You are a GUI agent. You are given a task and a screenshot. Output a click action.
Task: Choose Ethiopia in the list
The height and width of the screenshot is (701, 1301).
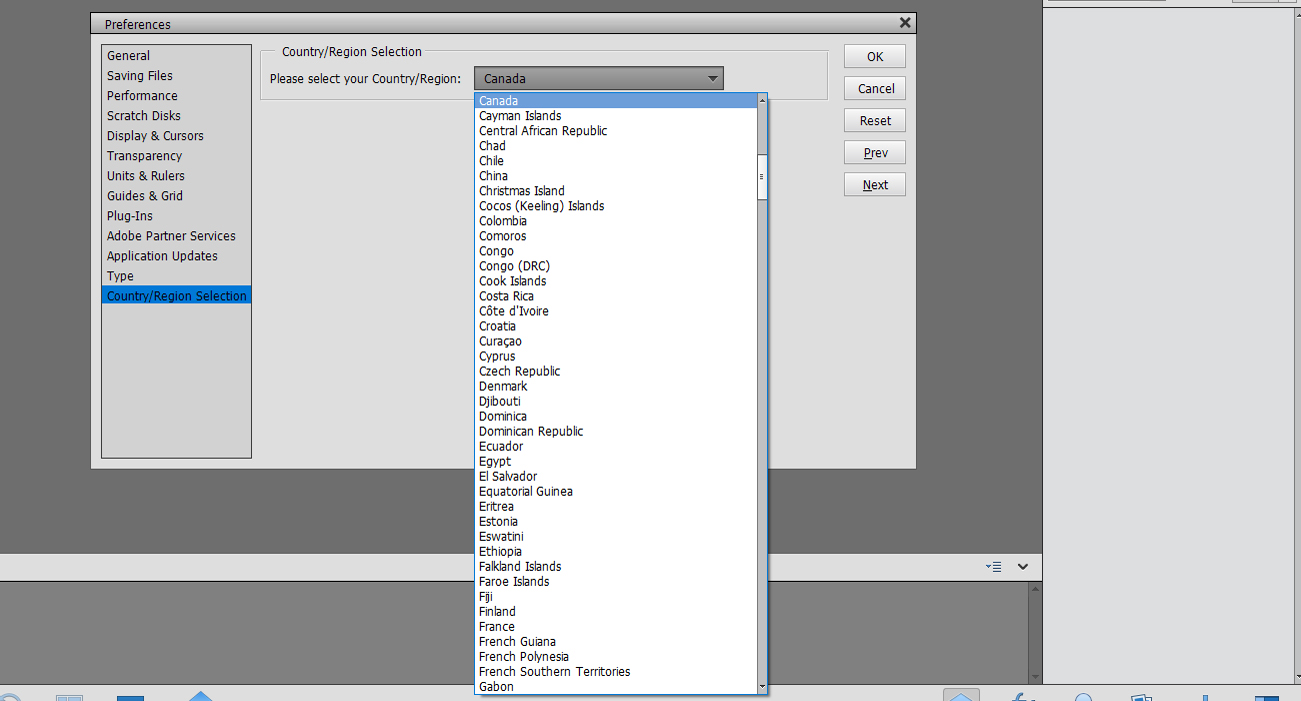(616, 550)
